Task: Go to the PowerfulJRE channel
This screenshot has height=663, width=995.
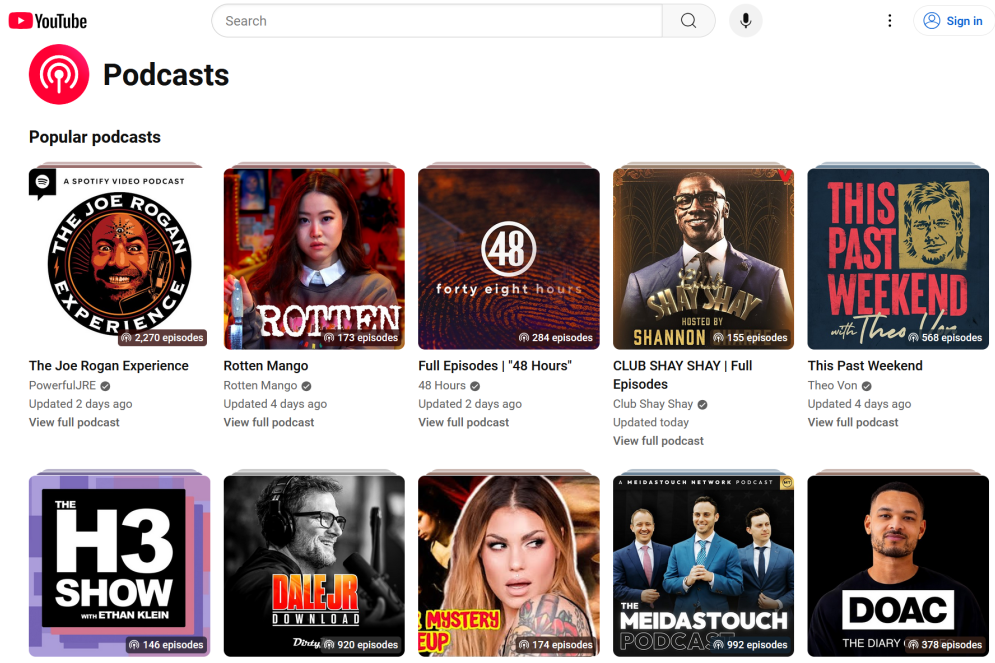Action: click(x=62, y=385)
